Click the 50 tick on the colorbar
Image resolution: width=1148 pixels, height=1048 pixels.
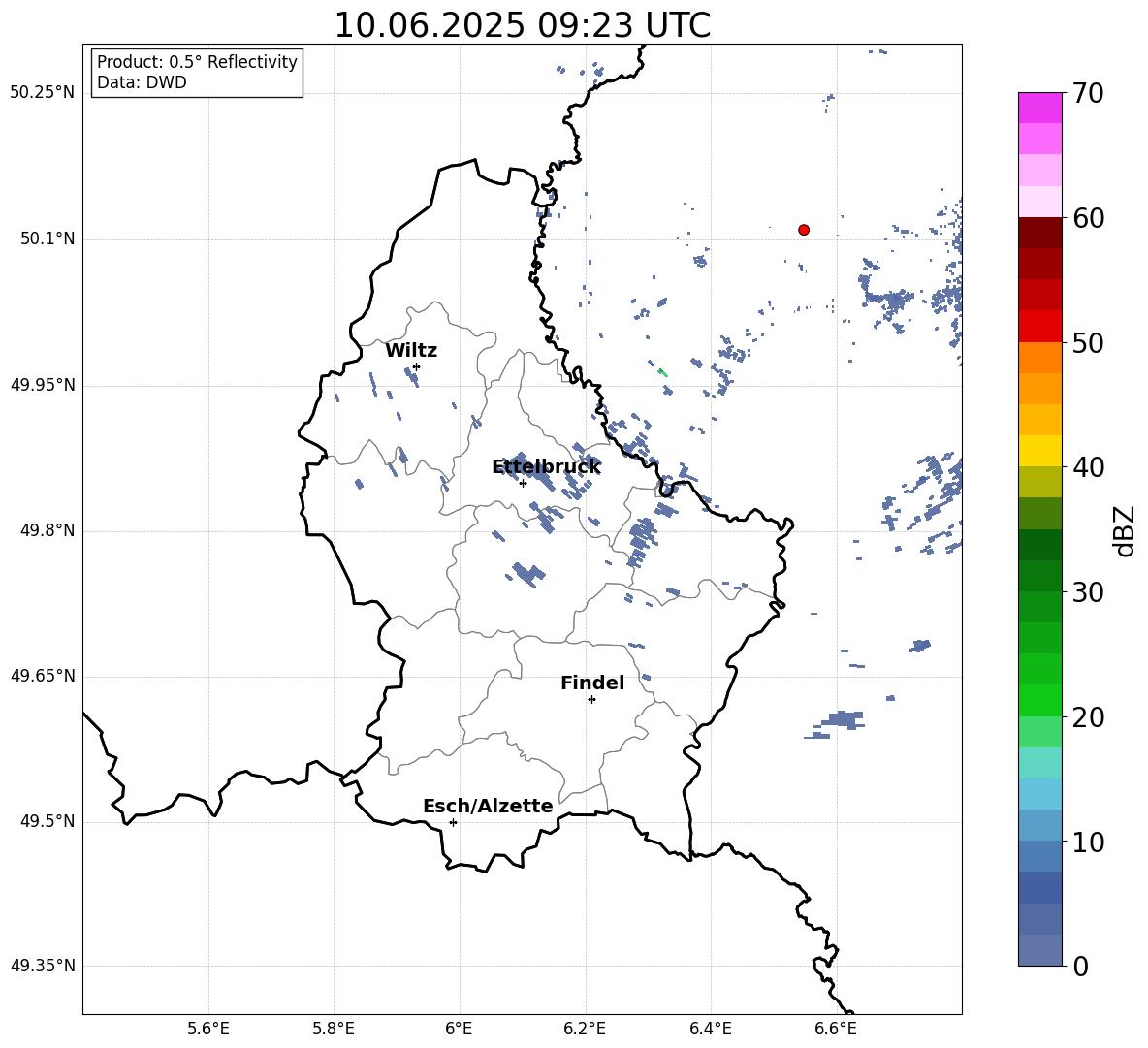coord(1088,342)
